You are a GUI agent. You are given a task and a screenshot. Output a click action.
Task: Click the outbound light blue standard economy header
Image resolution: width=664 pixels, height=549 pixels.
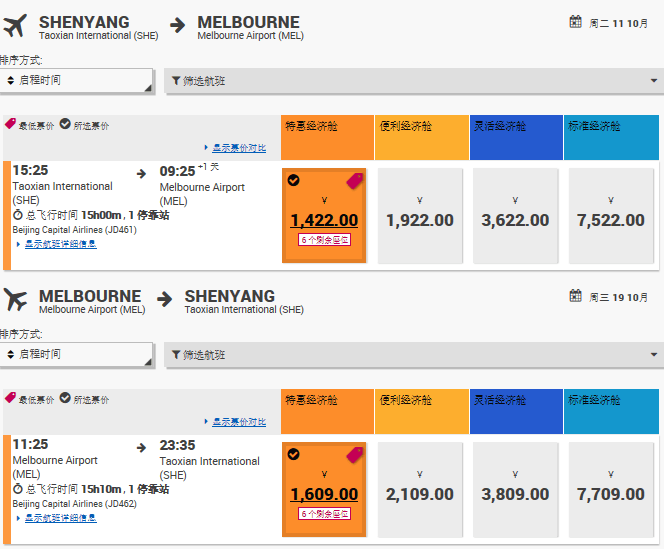(x=611, y=137)
